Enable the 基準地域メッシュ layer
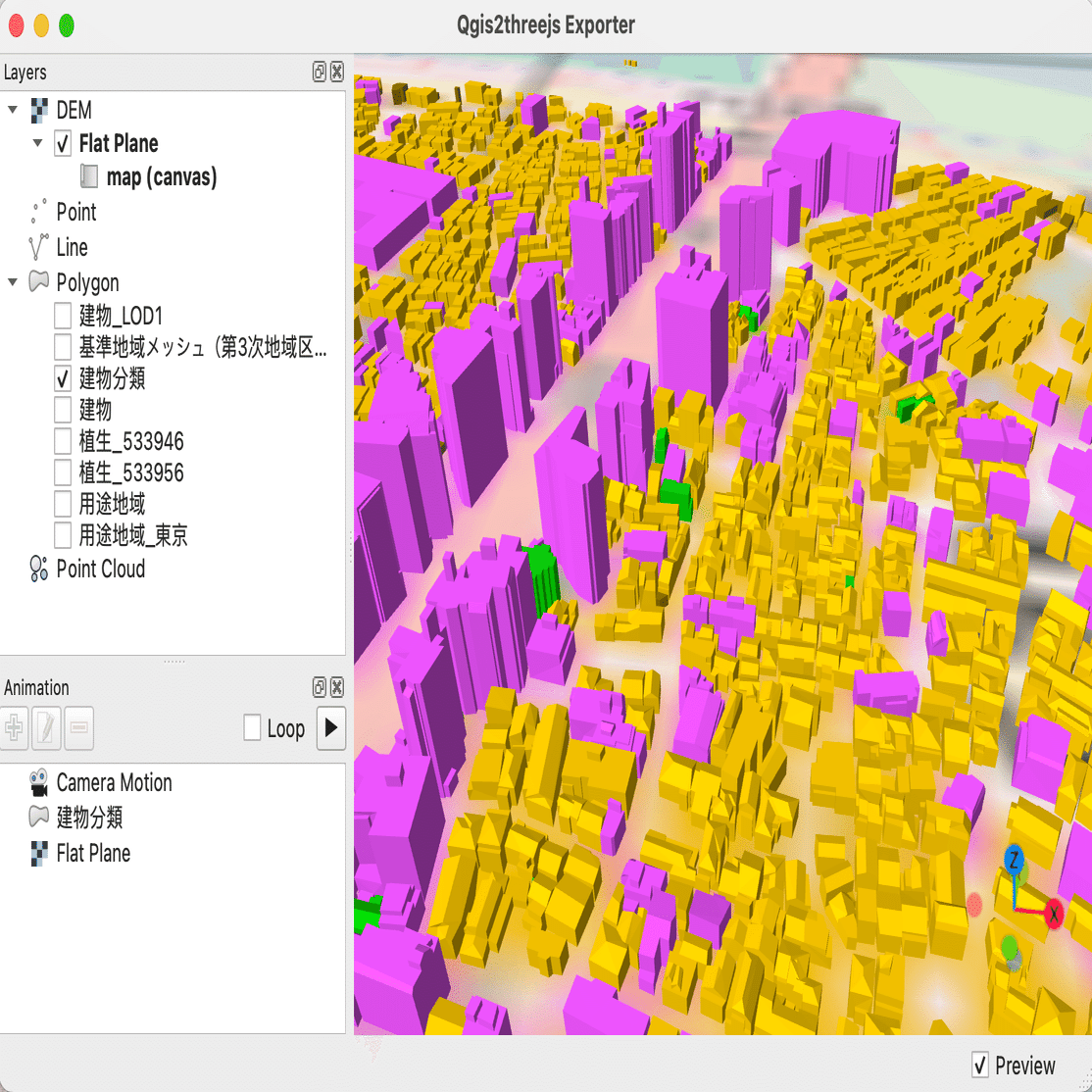This screenshot has width=1092, height=1092. pyautogui.click(x=63, y=346)
